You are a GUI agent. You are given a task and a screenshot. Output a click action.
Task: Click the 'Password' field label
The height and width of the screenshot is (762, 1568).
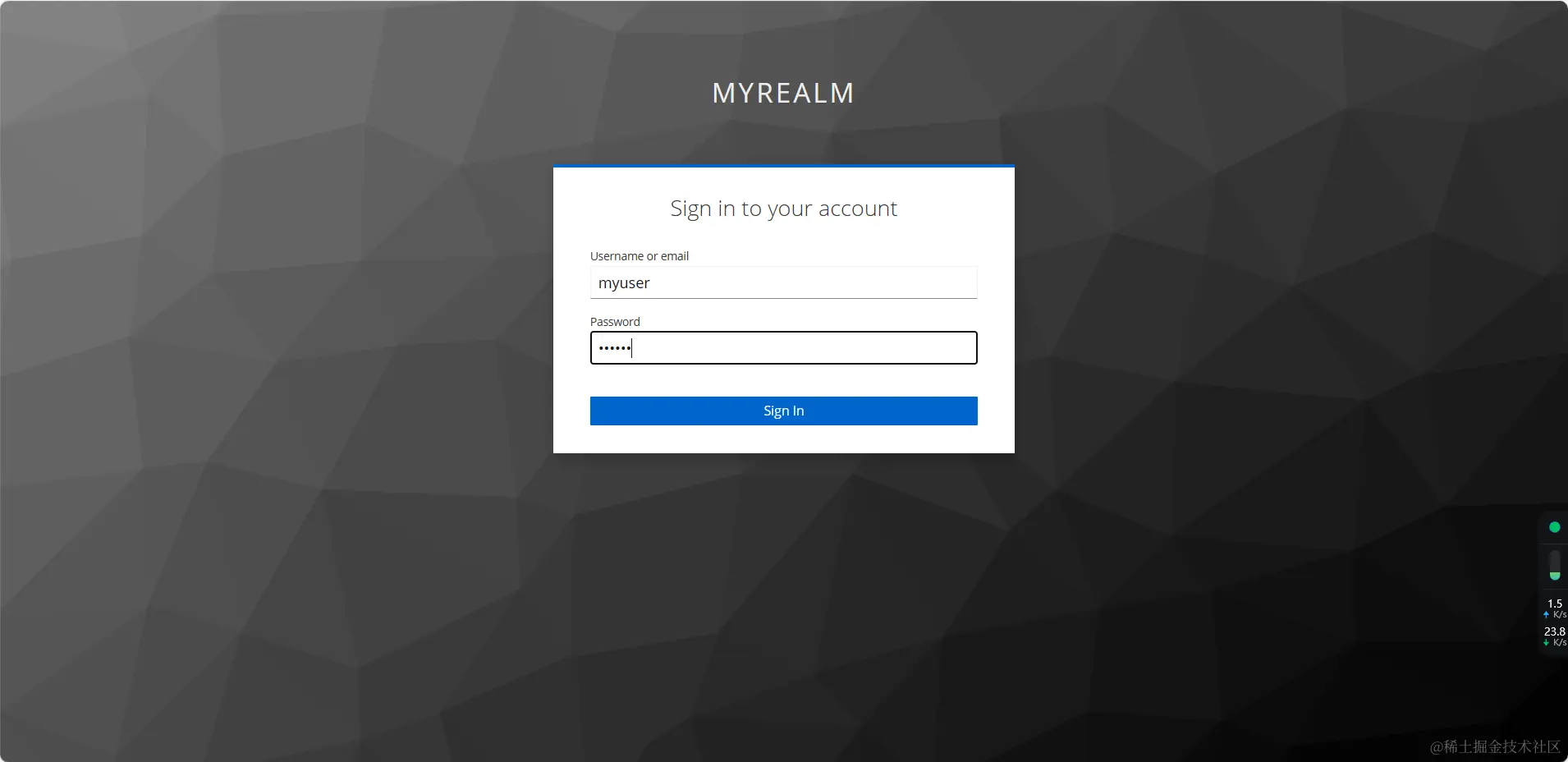[615, 322]
